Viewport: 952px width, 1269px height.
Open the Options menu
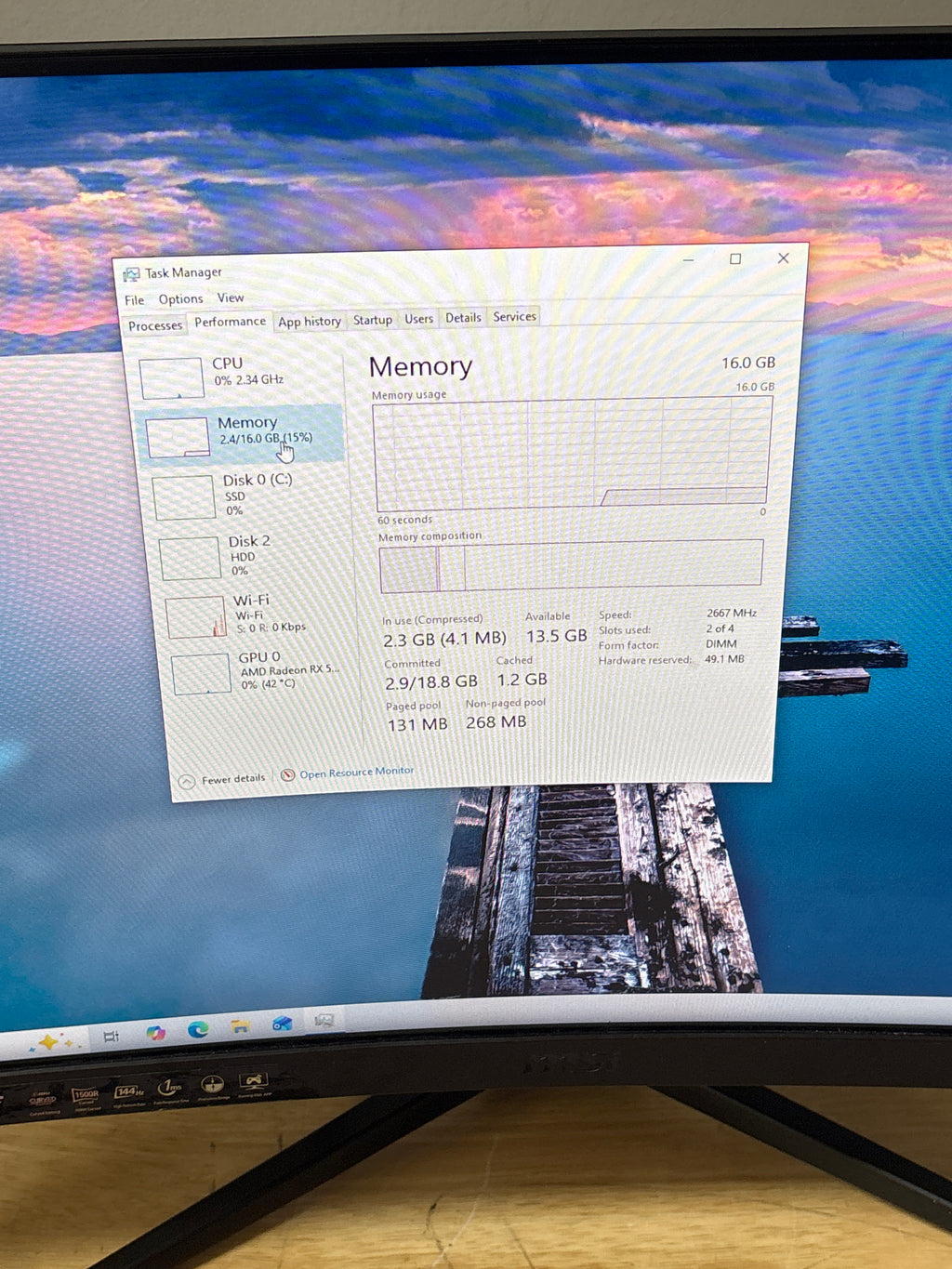coord(180,299)
